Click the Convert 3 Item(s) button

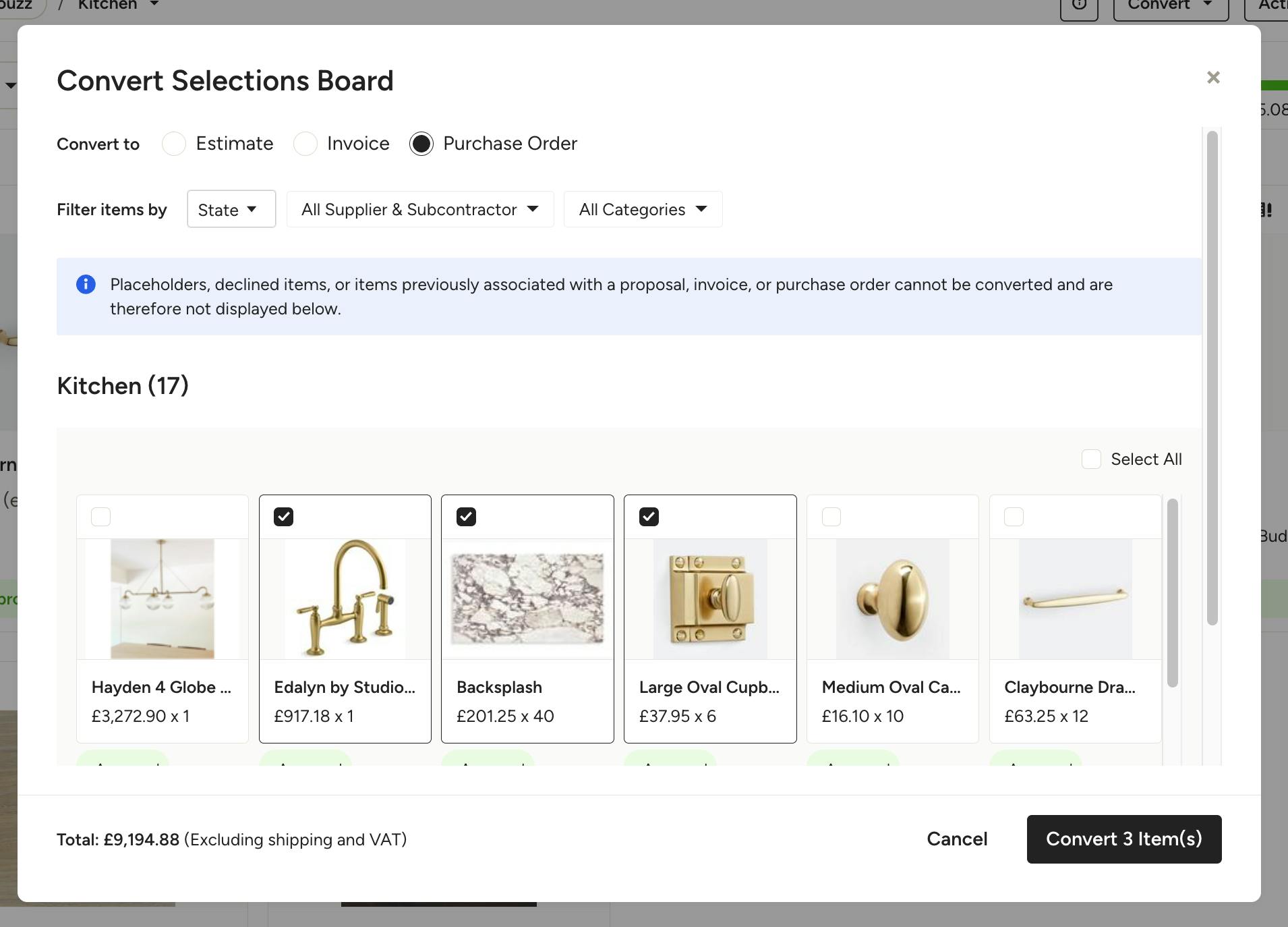[1124, 839]
